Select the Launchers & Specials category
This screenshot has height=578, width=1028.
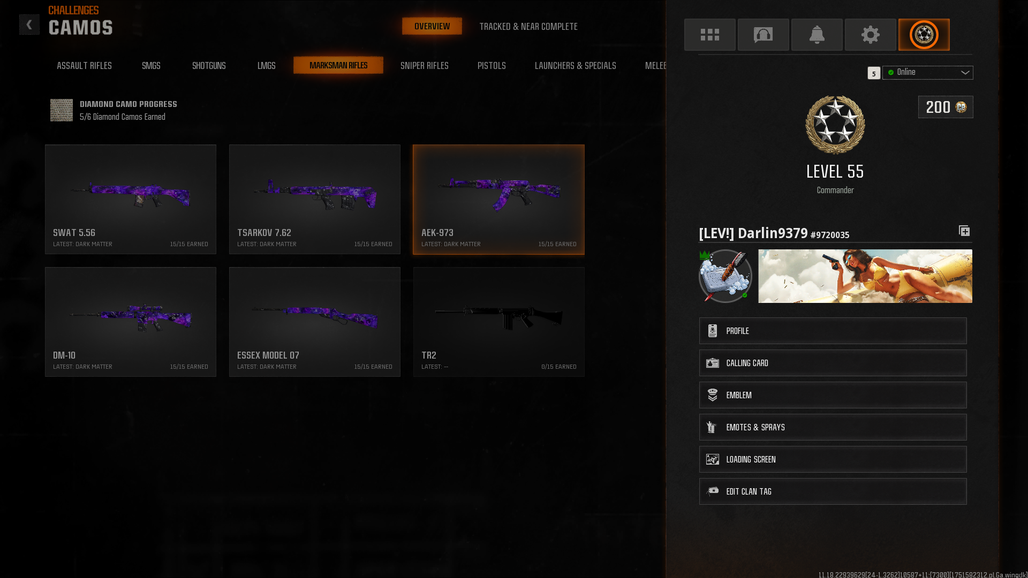pos(575,66)
